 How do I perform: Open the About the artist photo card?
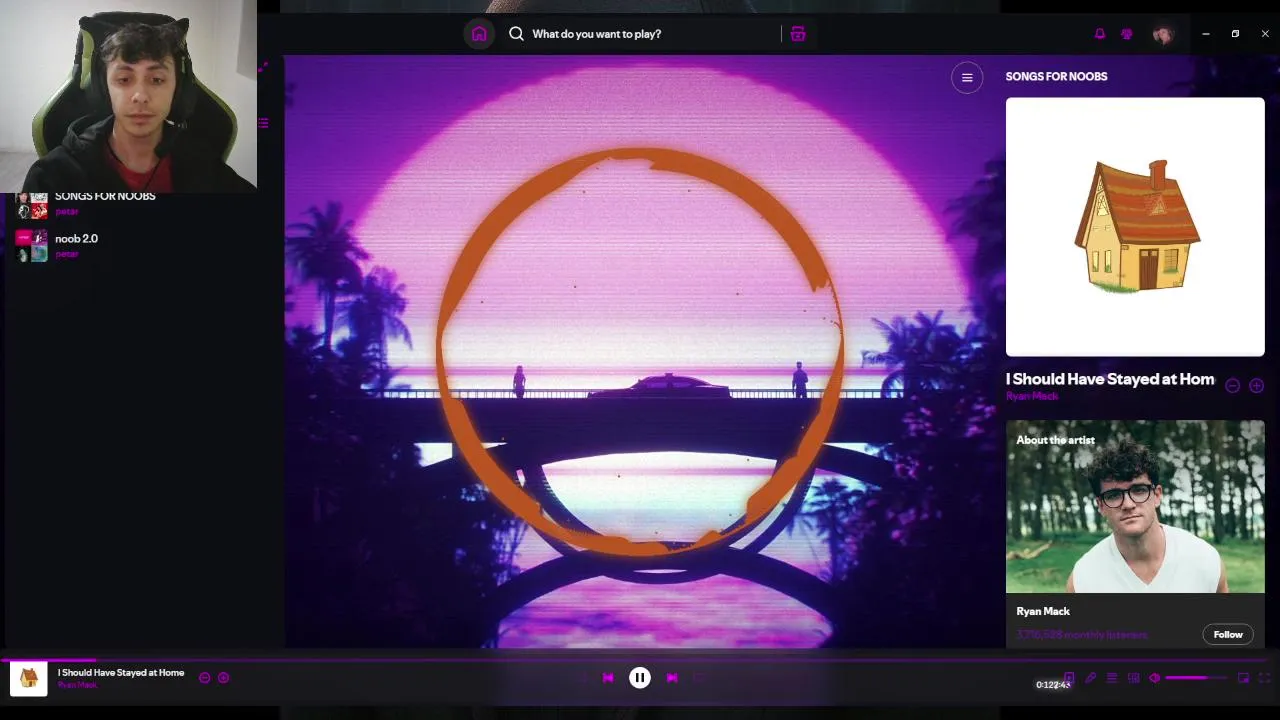click(1135, 507)
